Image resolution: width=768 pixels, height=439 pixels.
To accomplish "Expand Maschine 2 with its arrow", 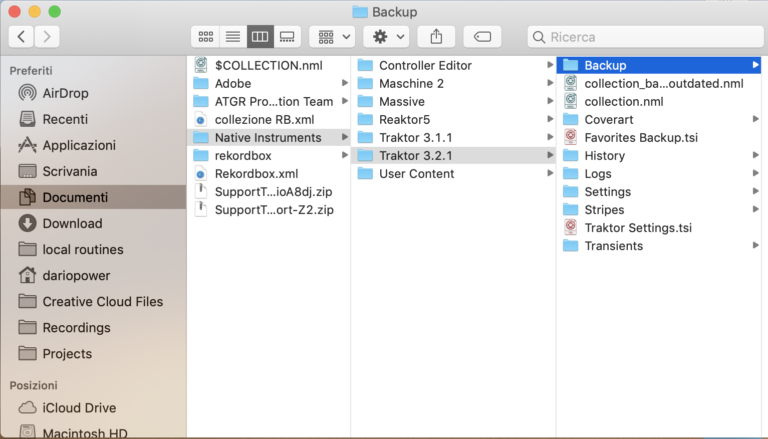I will [x=550, y=83].
